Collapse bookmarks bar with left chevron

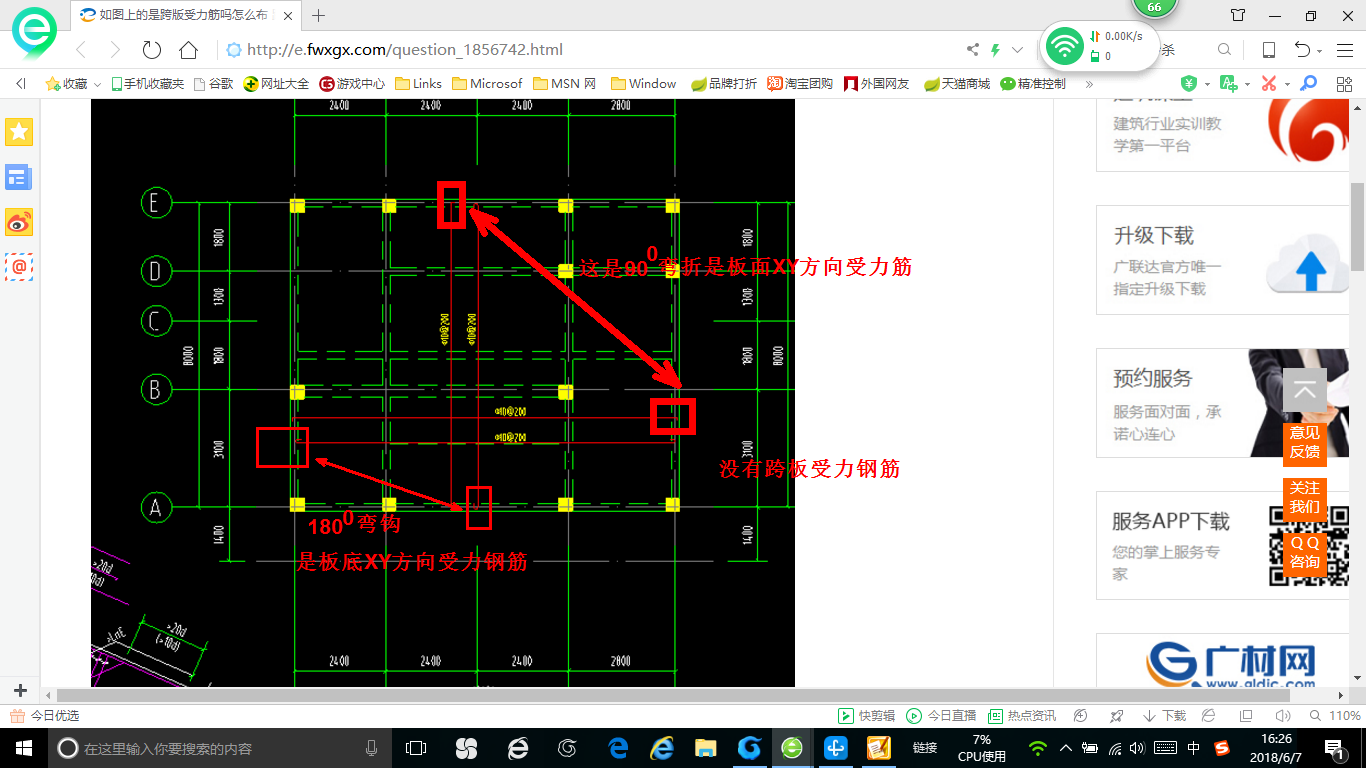[x=21, y=84]
